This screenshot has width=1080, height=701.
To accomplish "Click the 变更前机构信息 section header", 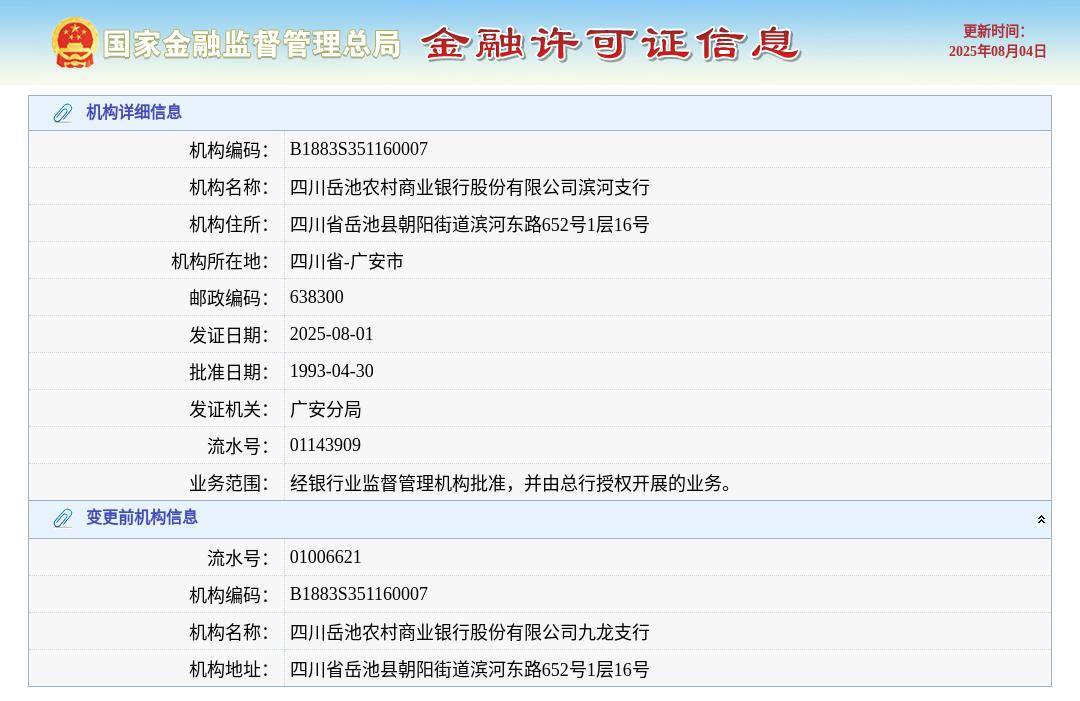I will click(540, 519).
